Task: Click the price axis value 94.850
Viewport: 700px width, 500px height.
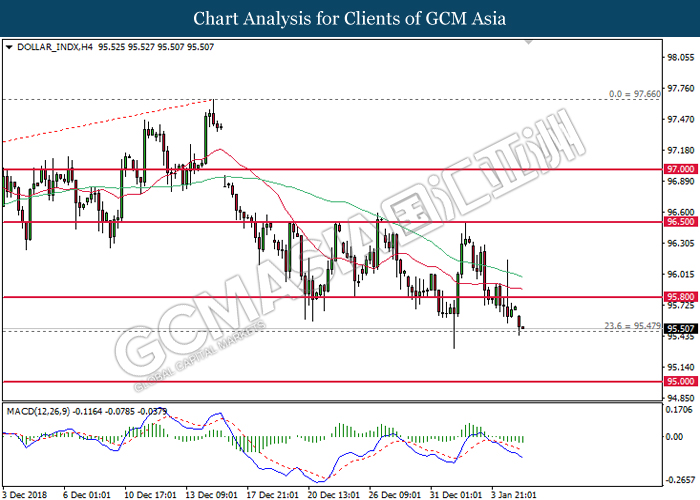Action: click(x=681, y=398)
